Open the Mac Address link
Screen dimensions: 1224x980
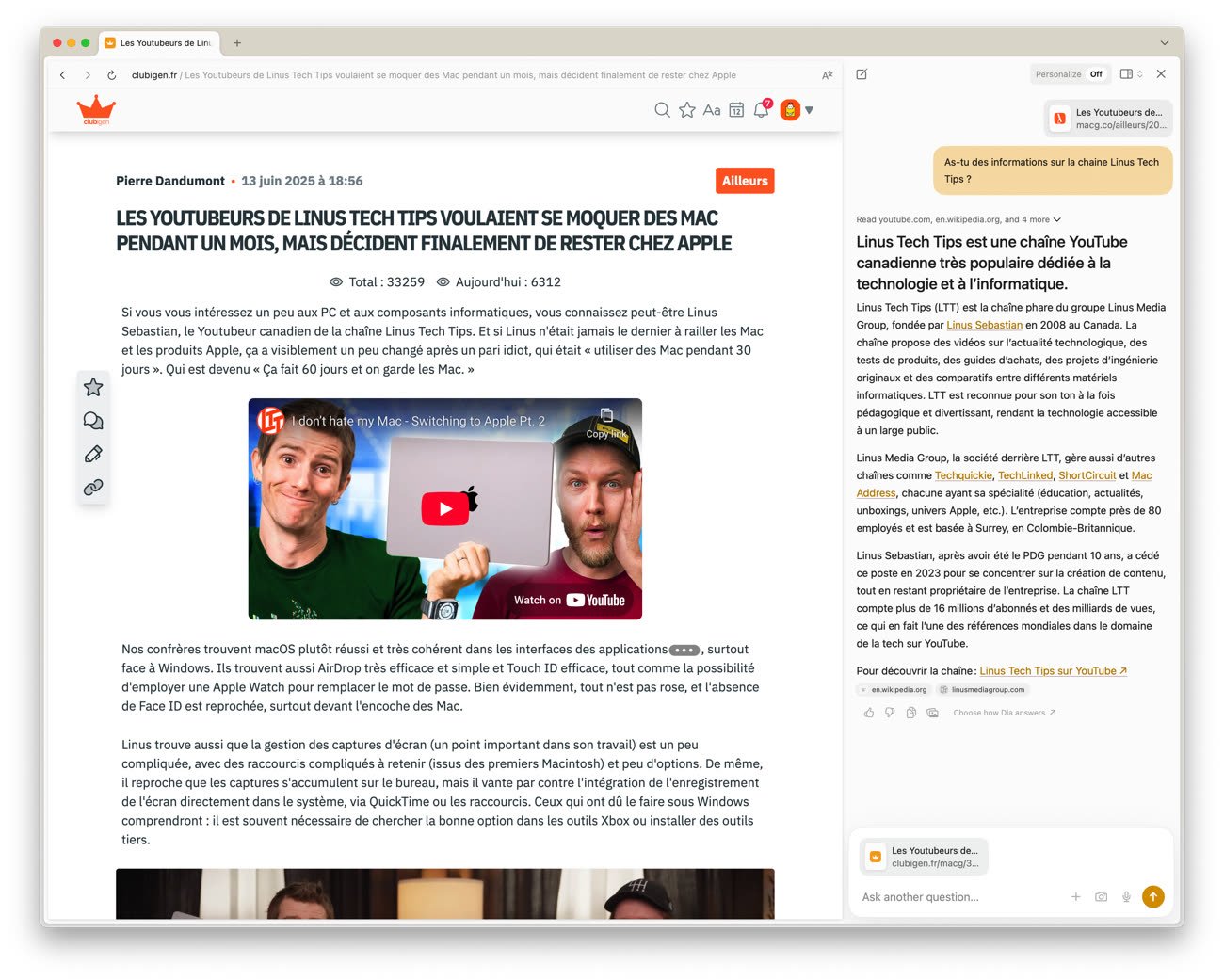(1141, 475)
